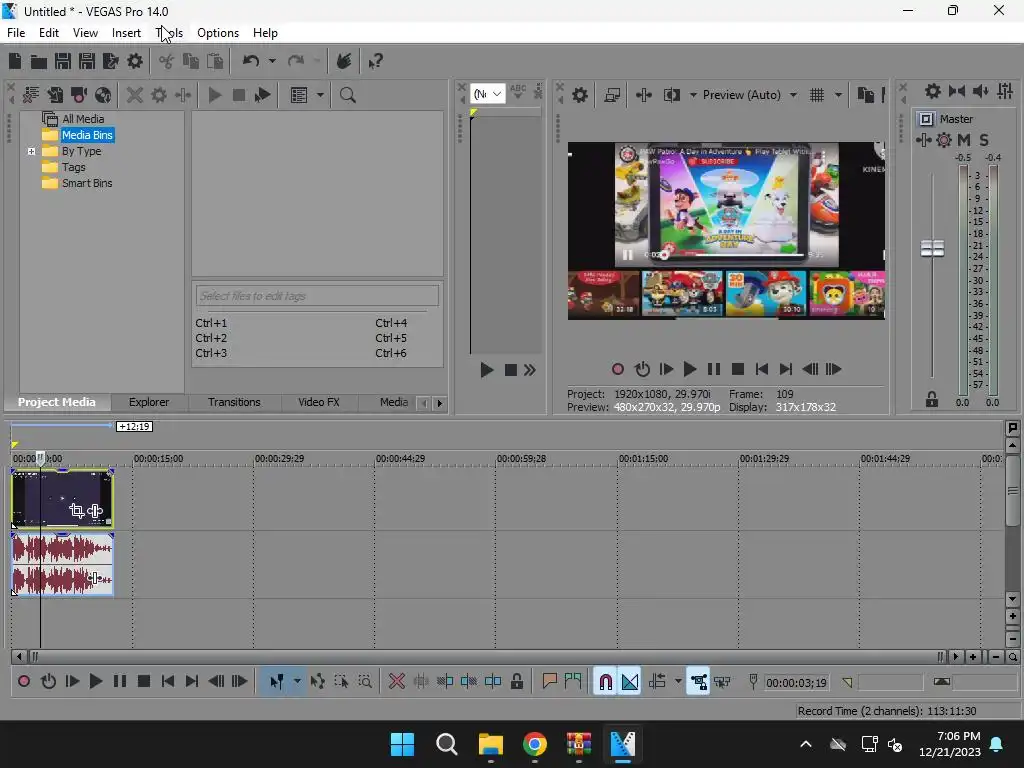Click the Undo arrow icon
Screen dimensions: 1024x768
pyautogui.click(x=251, y=61)
